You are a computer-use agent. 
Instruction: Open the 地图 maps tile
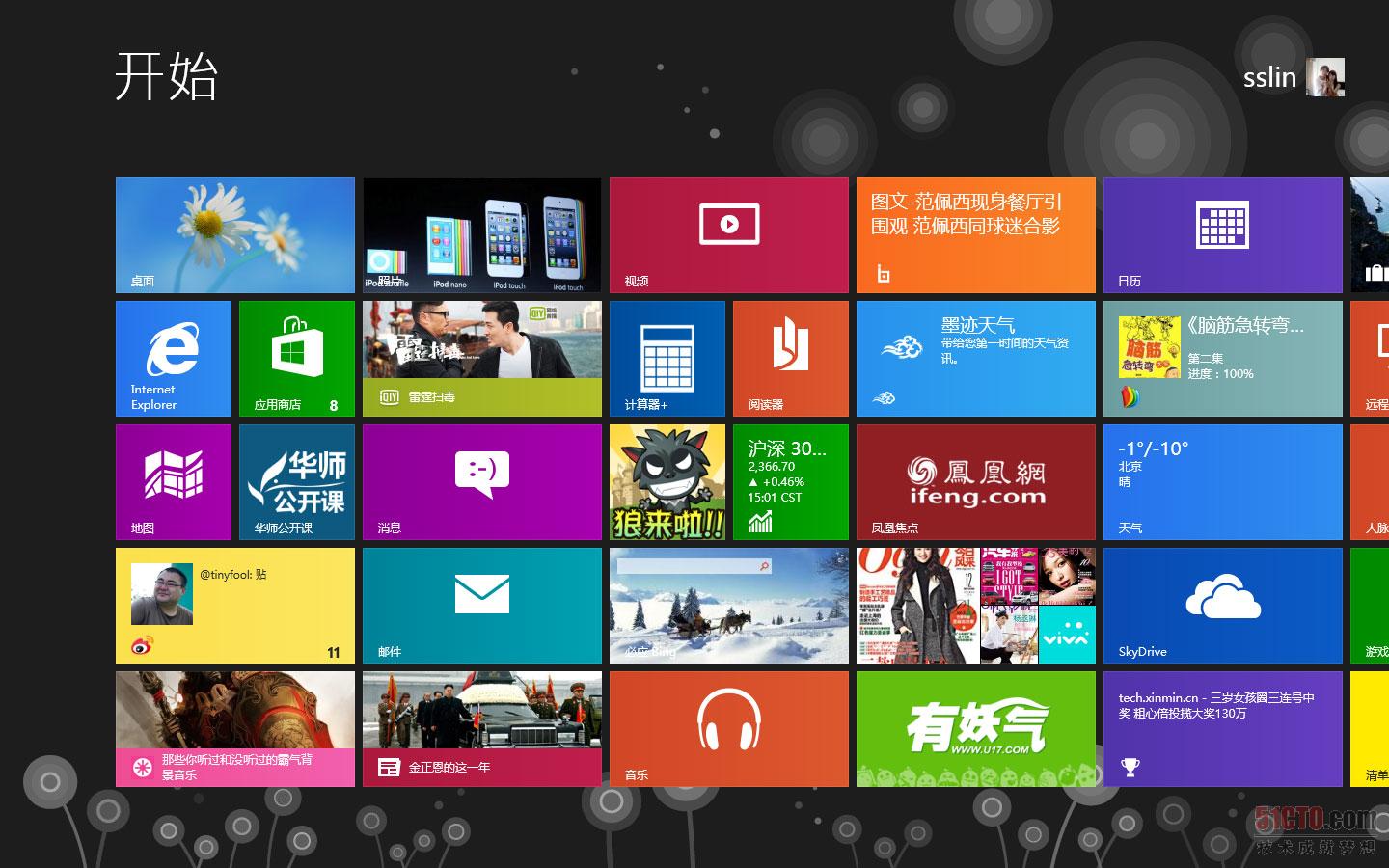pyautogui.click(x=174, y=482)
